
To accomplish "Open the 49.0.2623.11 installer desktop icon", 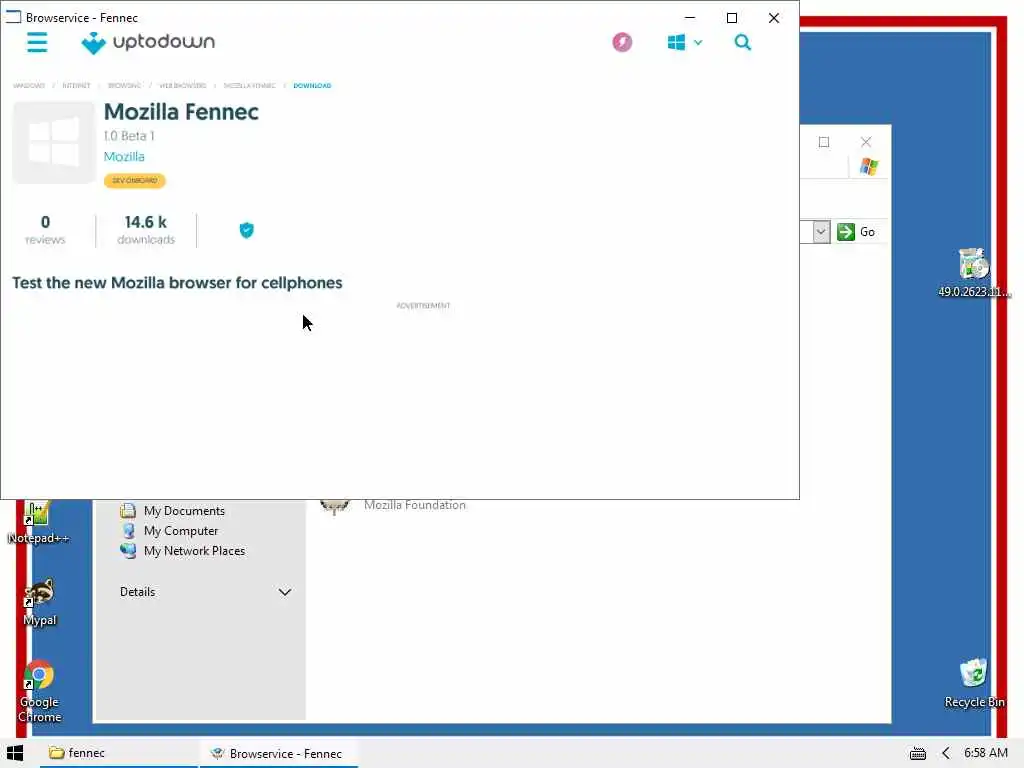I will click(x=974, y=273).
